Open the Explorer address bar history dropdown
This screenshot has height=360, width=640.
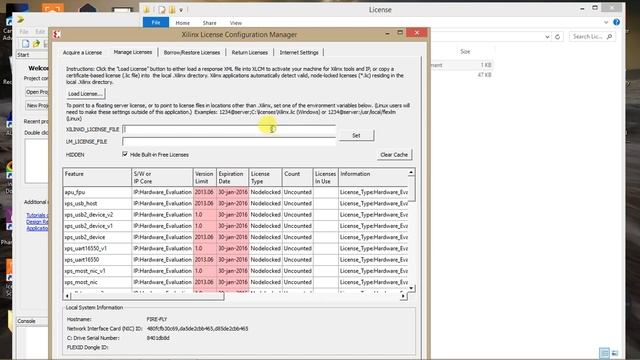[547, 37]
